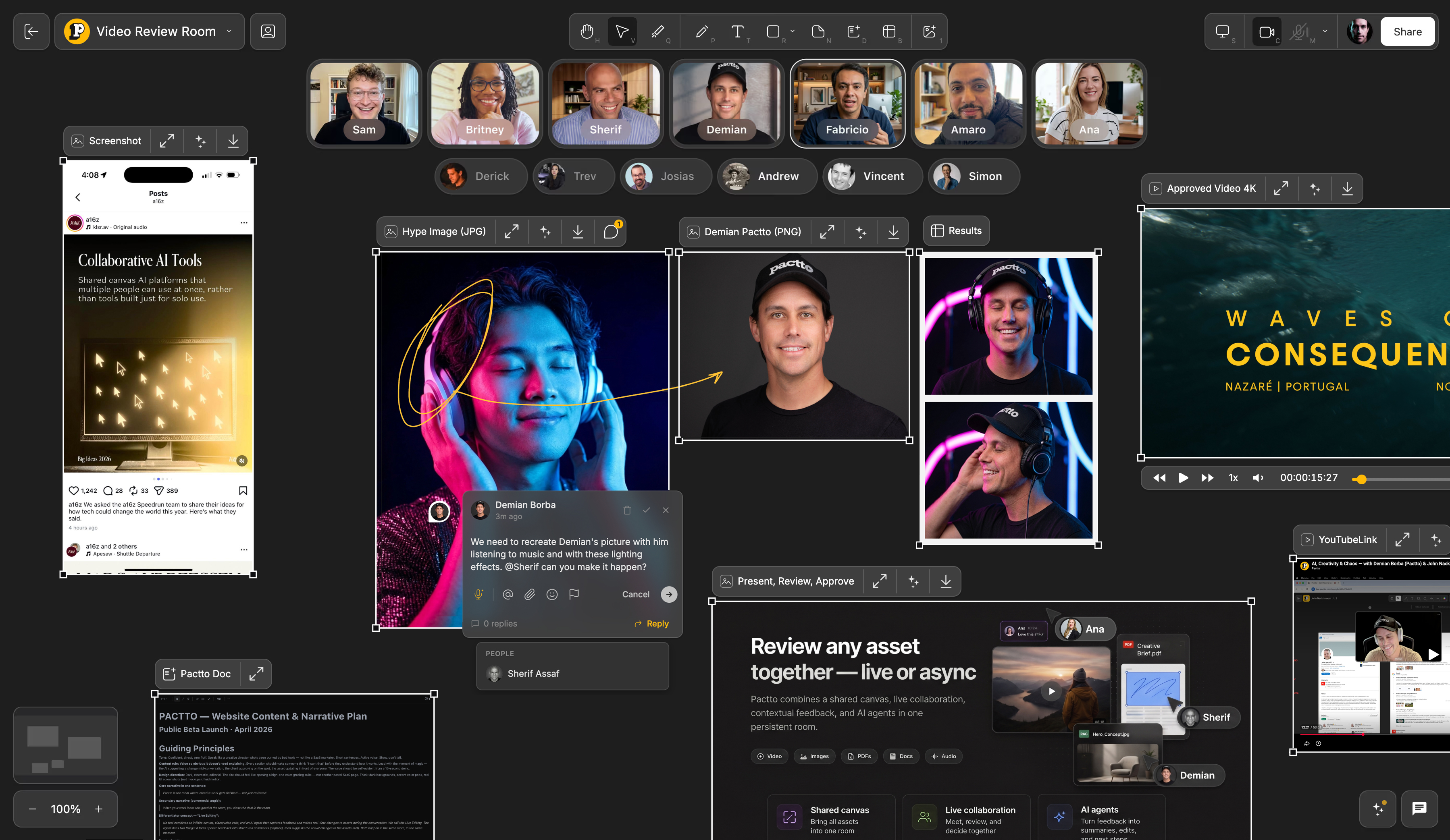Select the YouTubeLink asset label
Image resolution: width=1450 pixels, height=840 pixels.
pyautogui.click(x=1348, y=540)
